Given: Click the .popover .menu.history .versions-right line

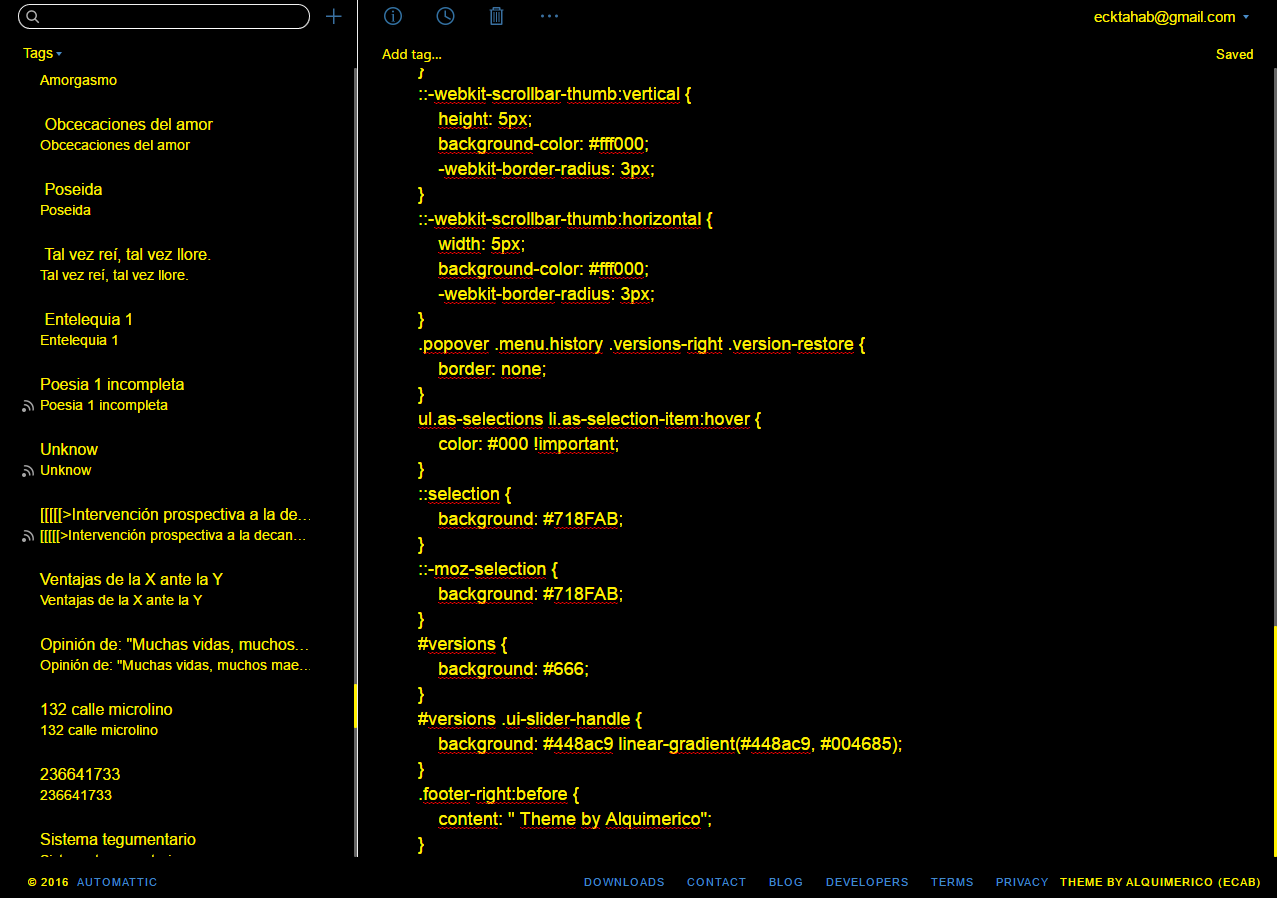Looking at the screenshot, I should point(641,344).
